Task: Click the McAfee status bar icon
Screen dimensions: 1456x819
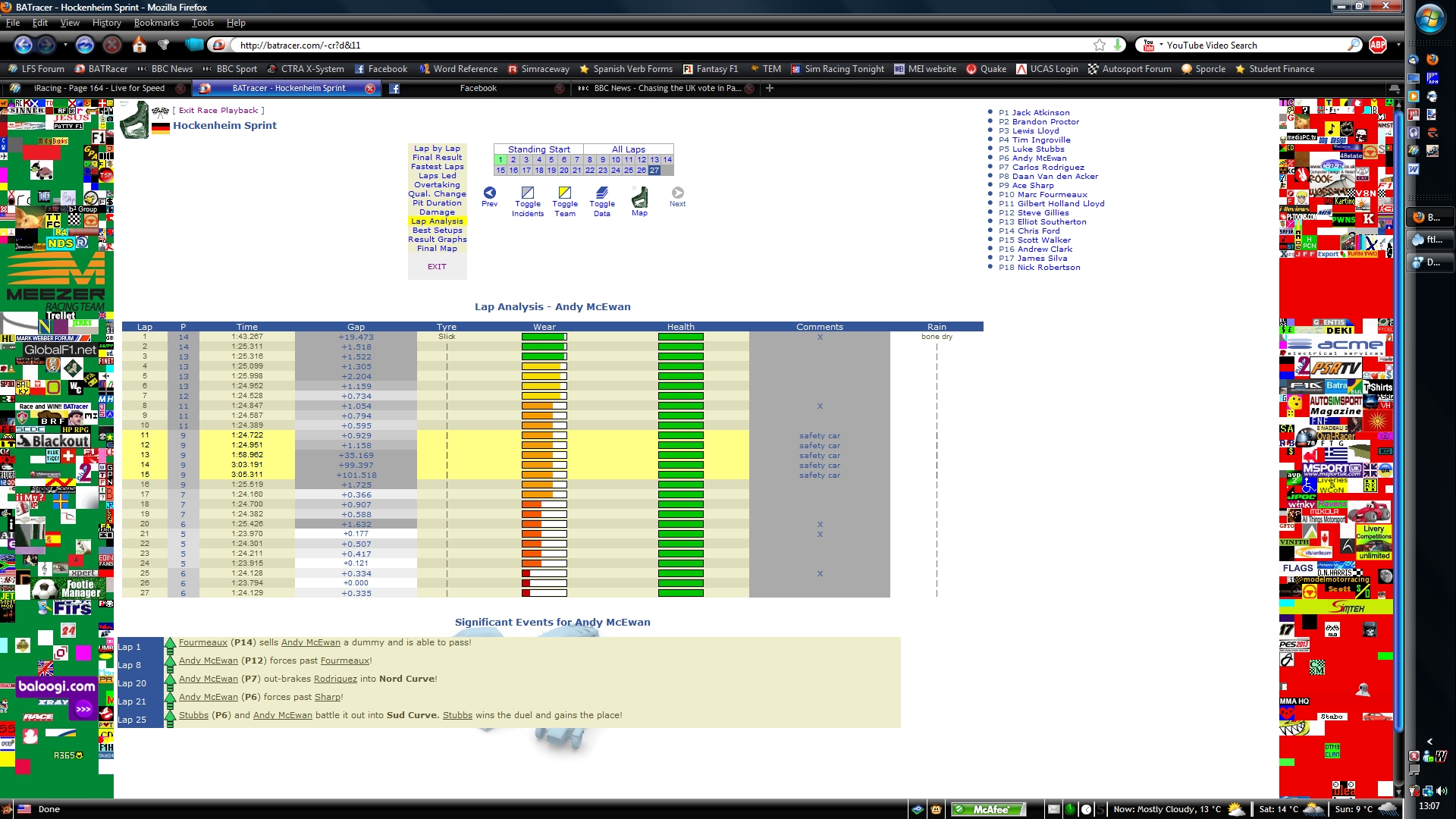Action: 989,809
